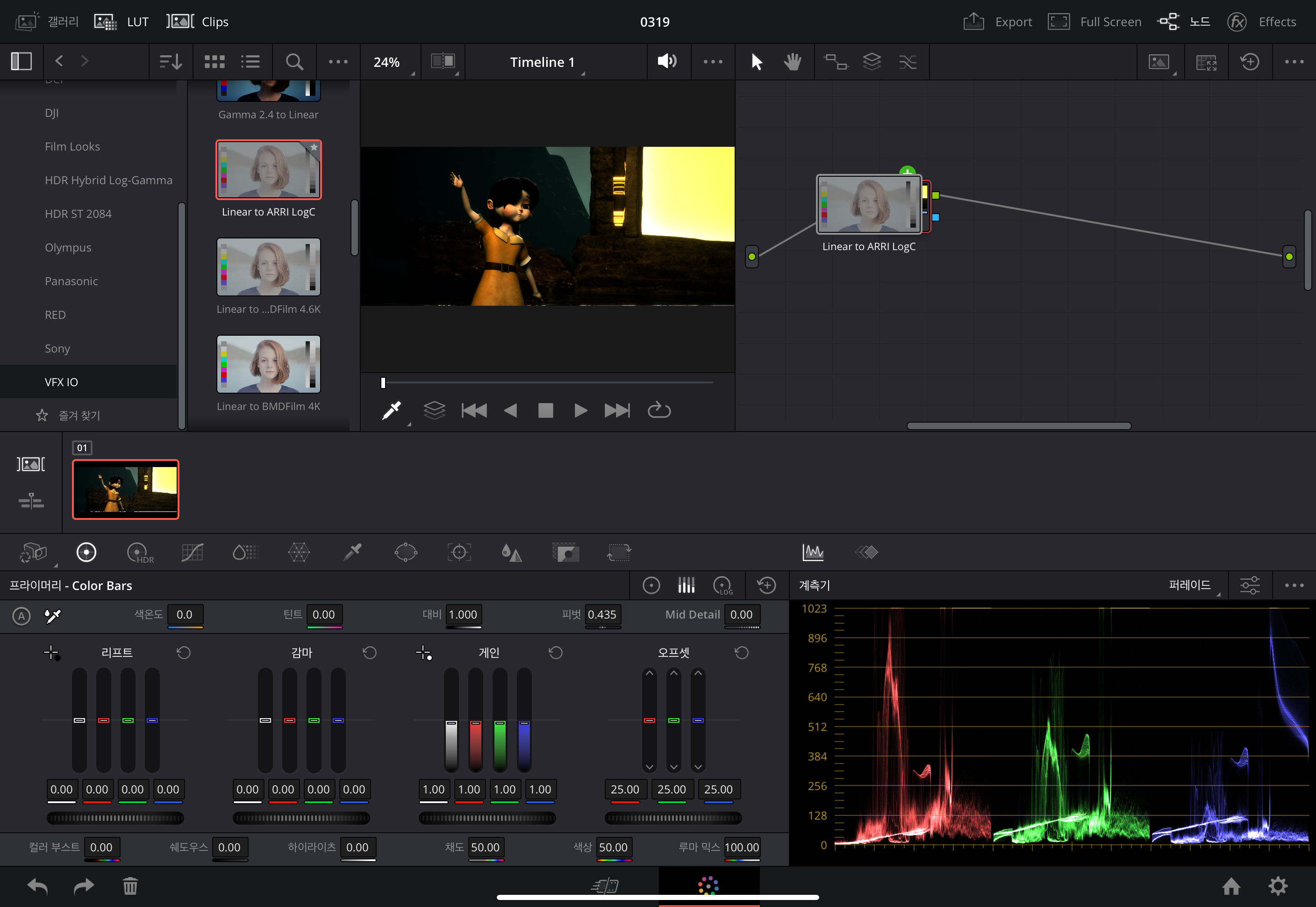Toggle the LUT sidebar panel visibility
The width and height of the screenshot is (1316, 907).
pyautogui.click(x=21, y=61)
